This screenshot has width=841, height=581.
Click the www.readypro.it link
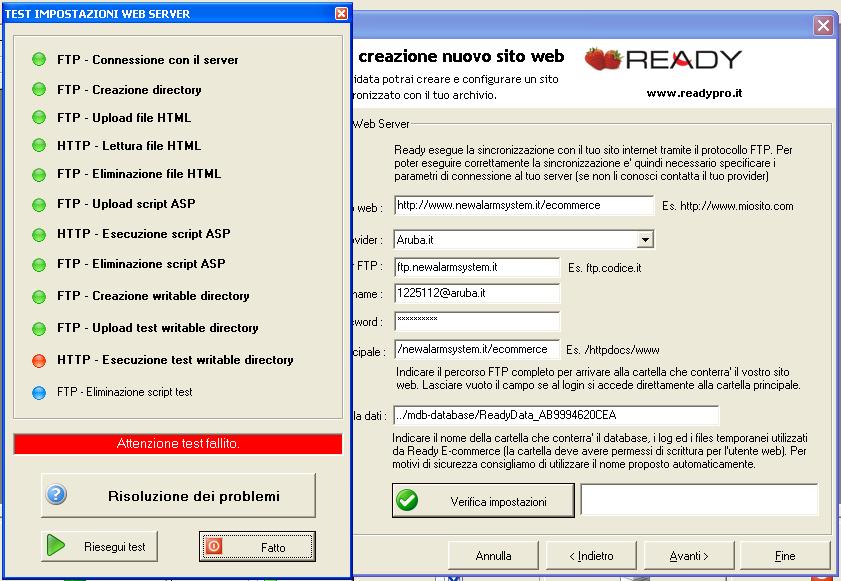point(694,93)
